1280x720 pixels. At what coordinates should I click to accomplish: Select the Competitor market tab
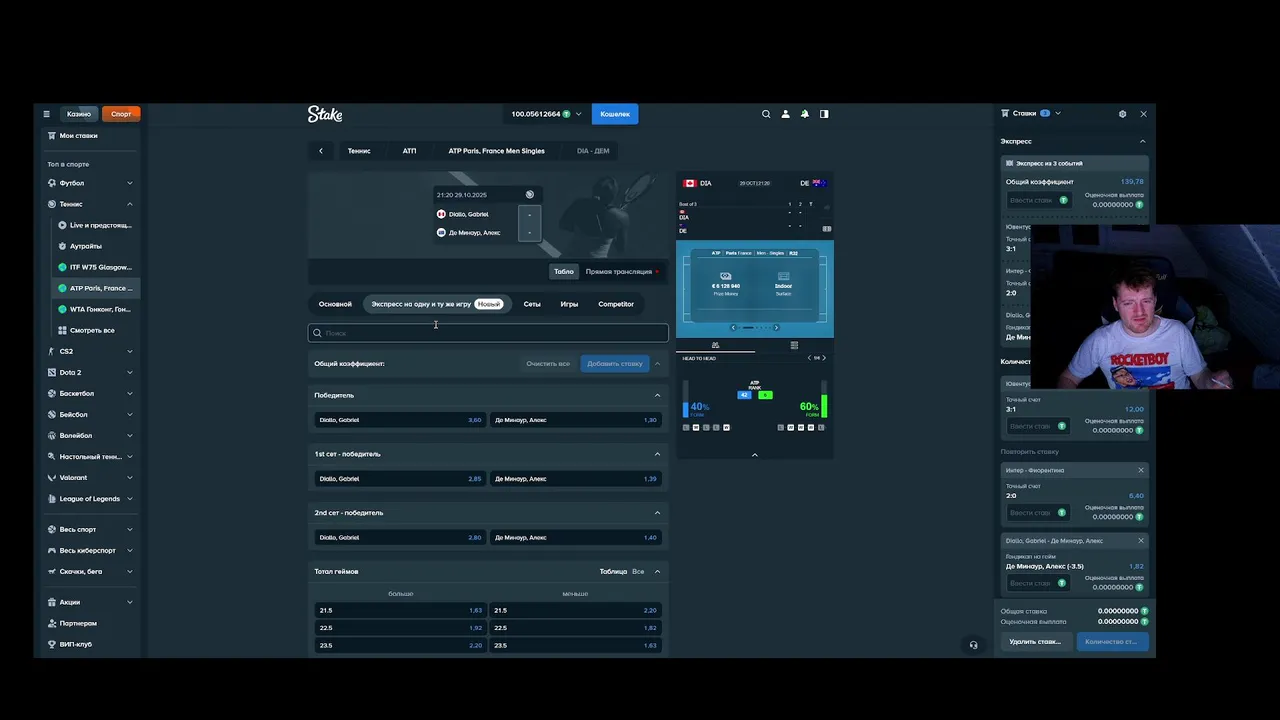coord(616,304)
